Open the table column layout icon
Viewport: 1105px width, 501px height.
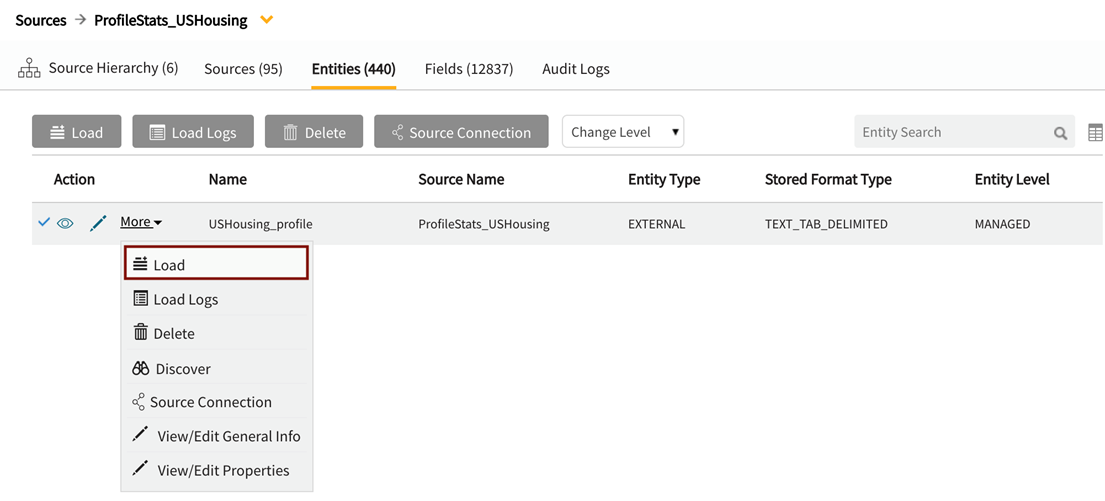point(1096,132)
